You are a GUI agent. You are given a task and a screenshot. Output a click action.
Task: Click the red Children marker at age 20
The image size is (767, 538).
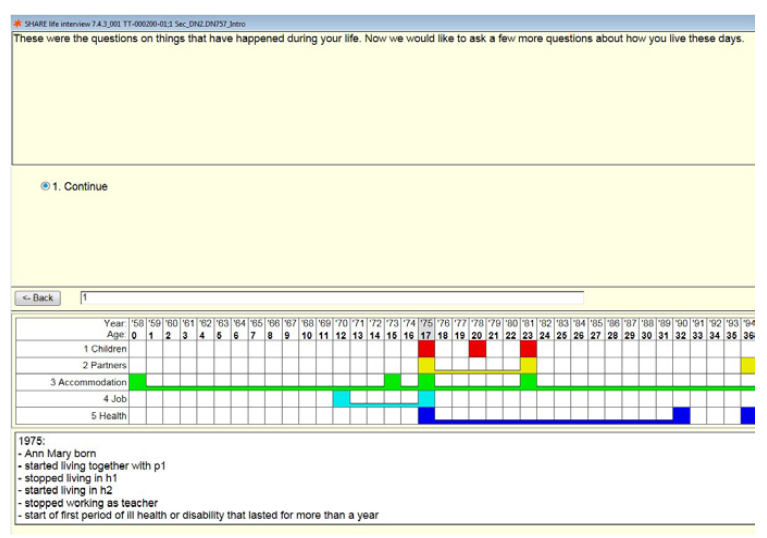coord(477,349)
